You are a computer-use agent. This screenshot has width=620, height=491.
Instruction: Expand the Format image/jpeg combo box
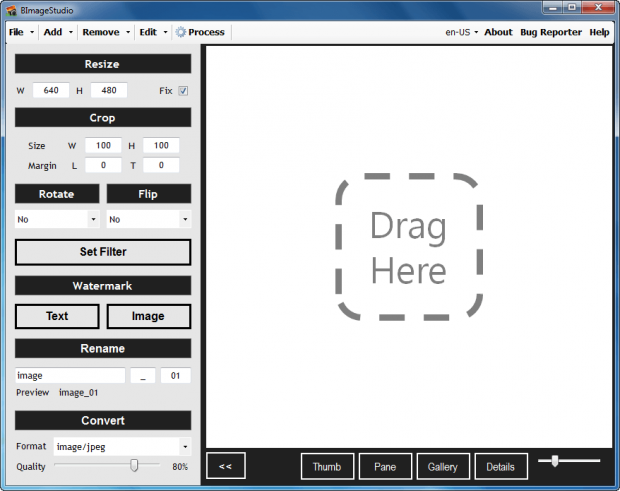pyautogui.click(x=121, y=447)
